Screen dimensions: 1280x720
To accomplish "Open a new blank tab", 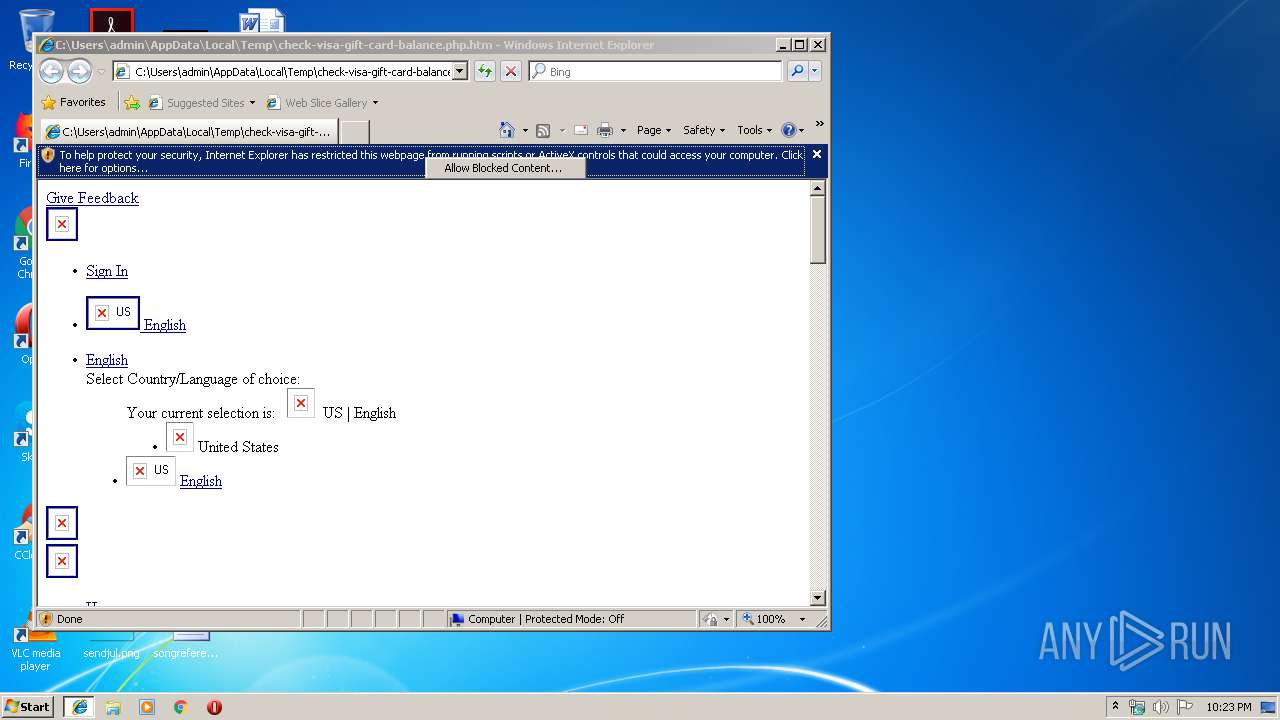I will coord(355,131).
